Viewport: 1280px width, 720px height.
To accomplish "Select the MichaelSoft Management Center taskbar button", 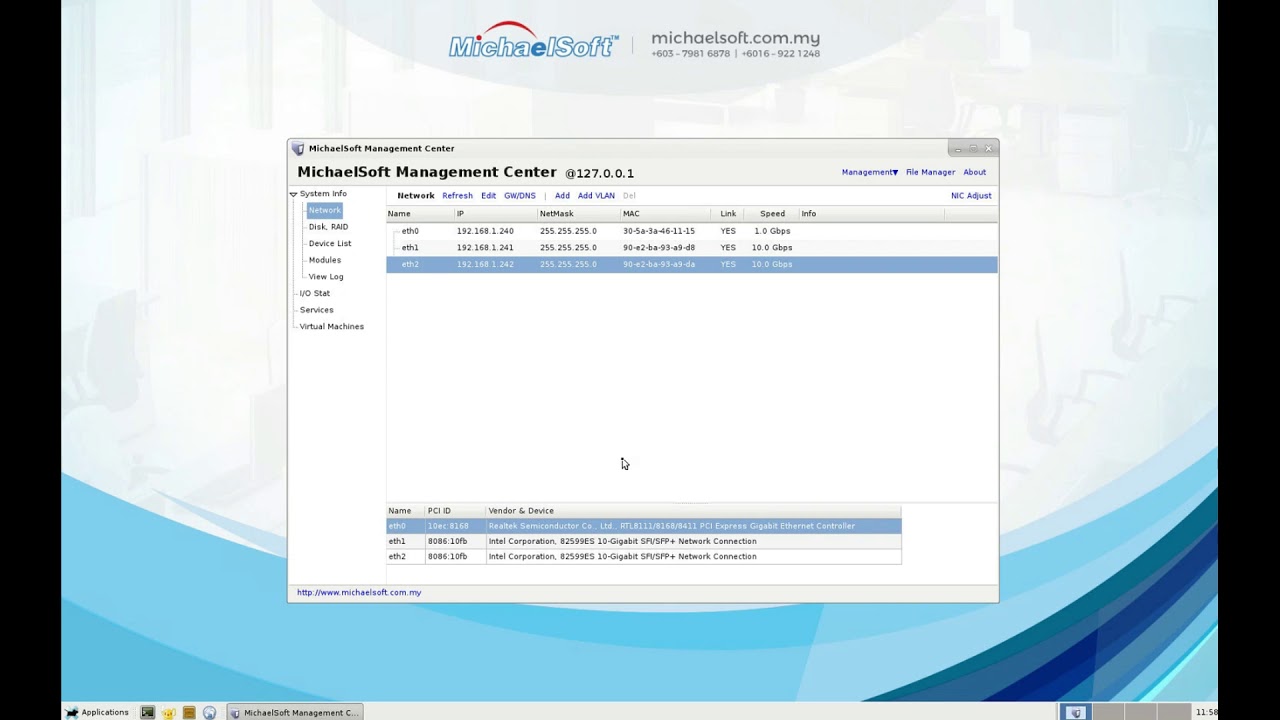I will [x=294, y=713].
